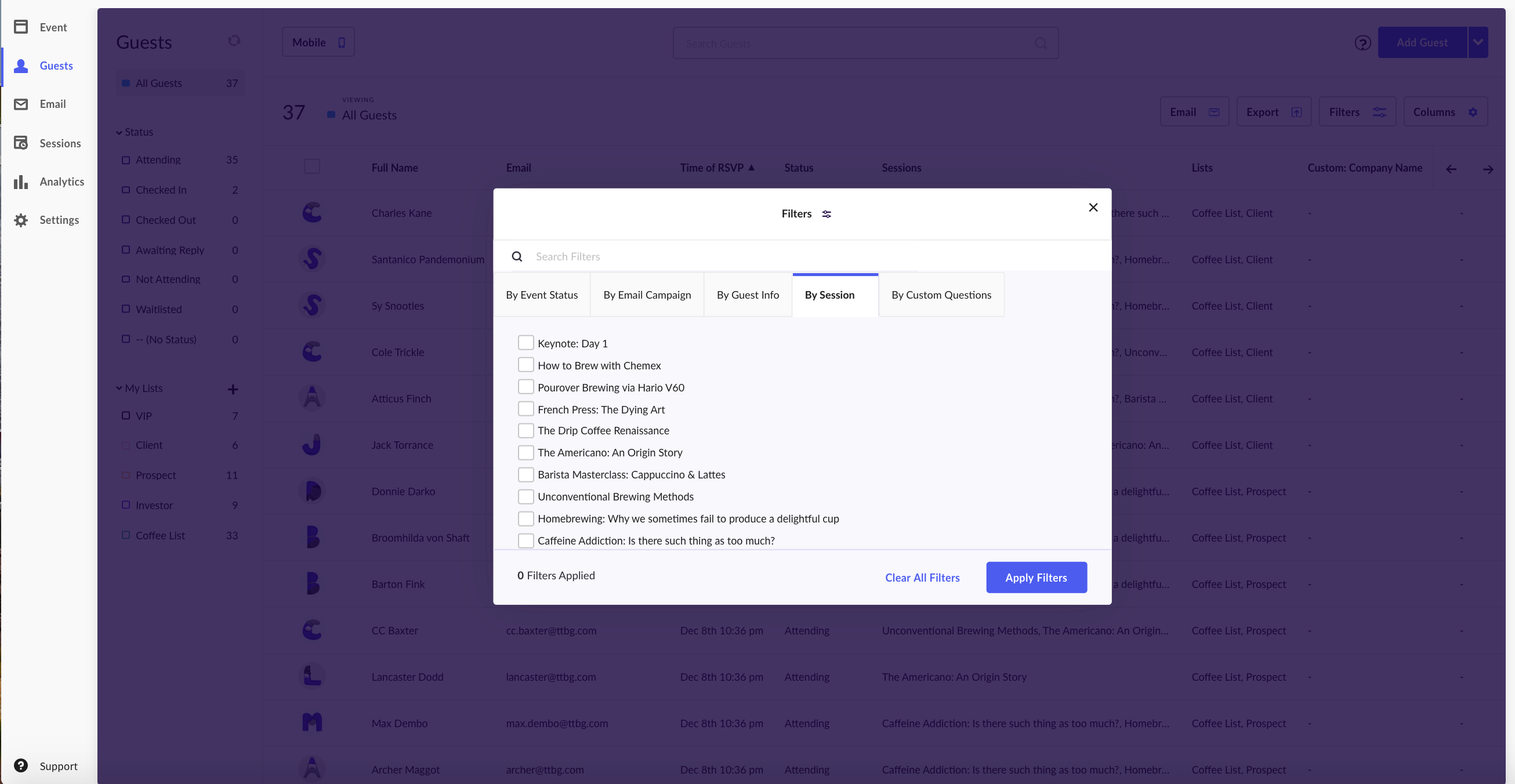This screenshot has height=784, width=1515.
Task: Select the By Session tab
Action: pos(835,295)
